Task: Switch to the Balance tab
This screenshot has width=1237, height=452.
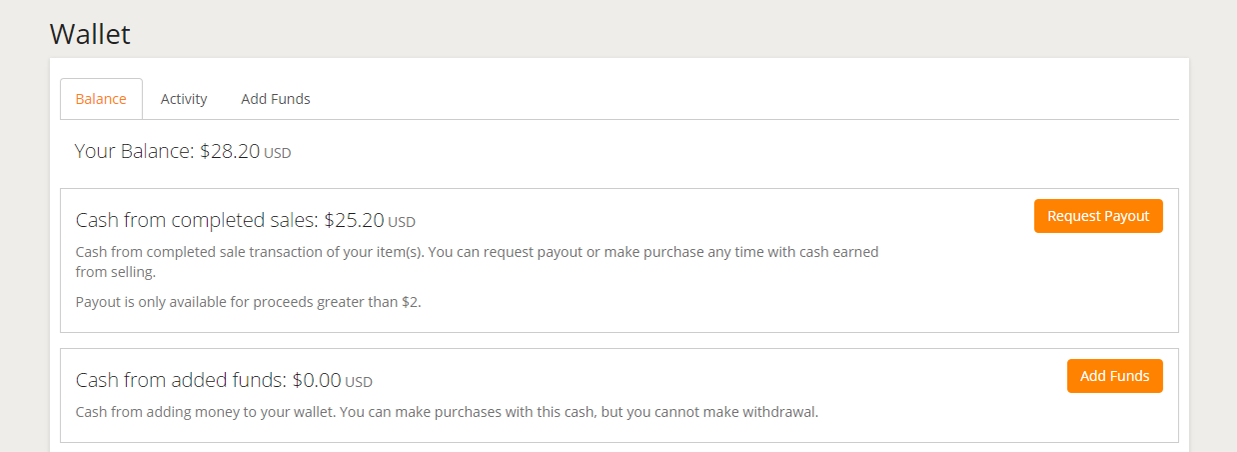Action: pyautogui.click(x=101, y=99)
